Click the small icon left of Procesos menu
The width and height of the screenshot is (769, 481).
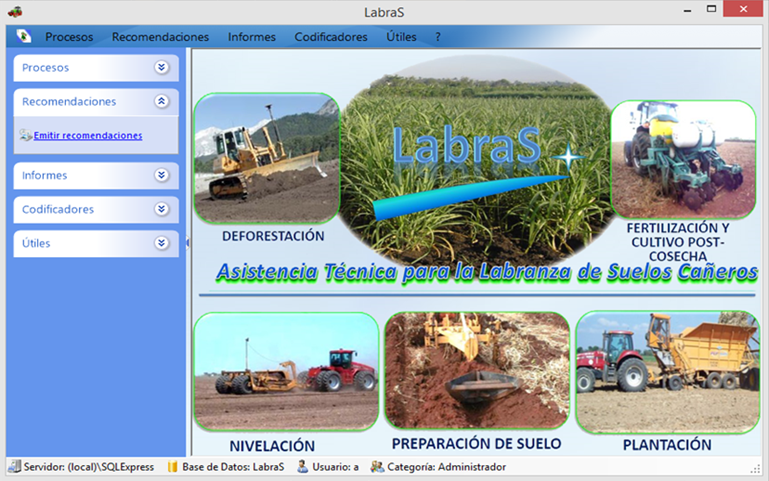[x=24, y=37]
